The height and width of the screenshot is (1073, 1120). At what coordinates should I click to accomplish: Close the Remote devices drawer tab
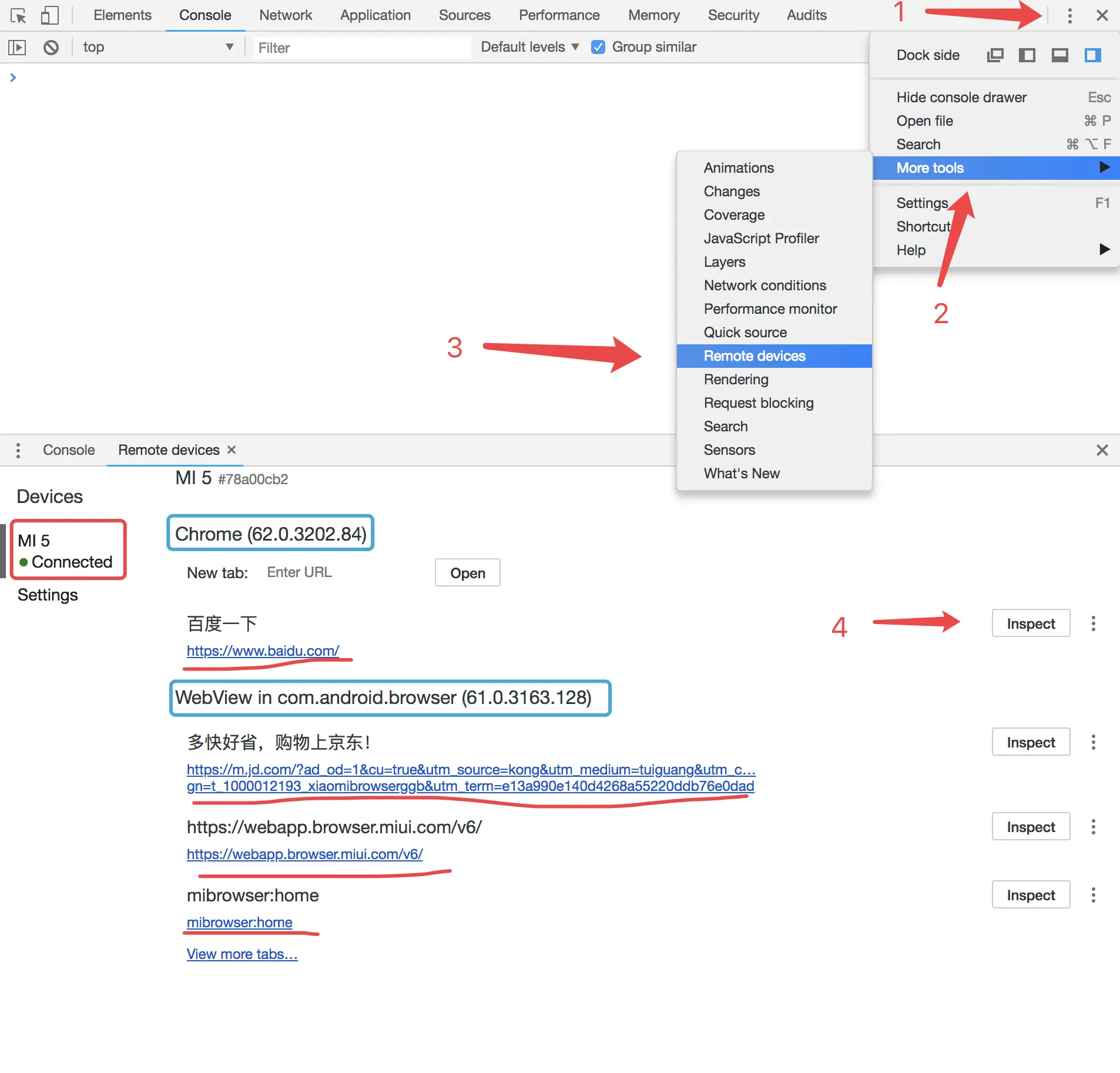click(232, 450)
